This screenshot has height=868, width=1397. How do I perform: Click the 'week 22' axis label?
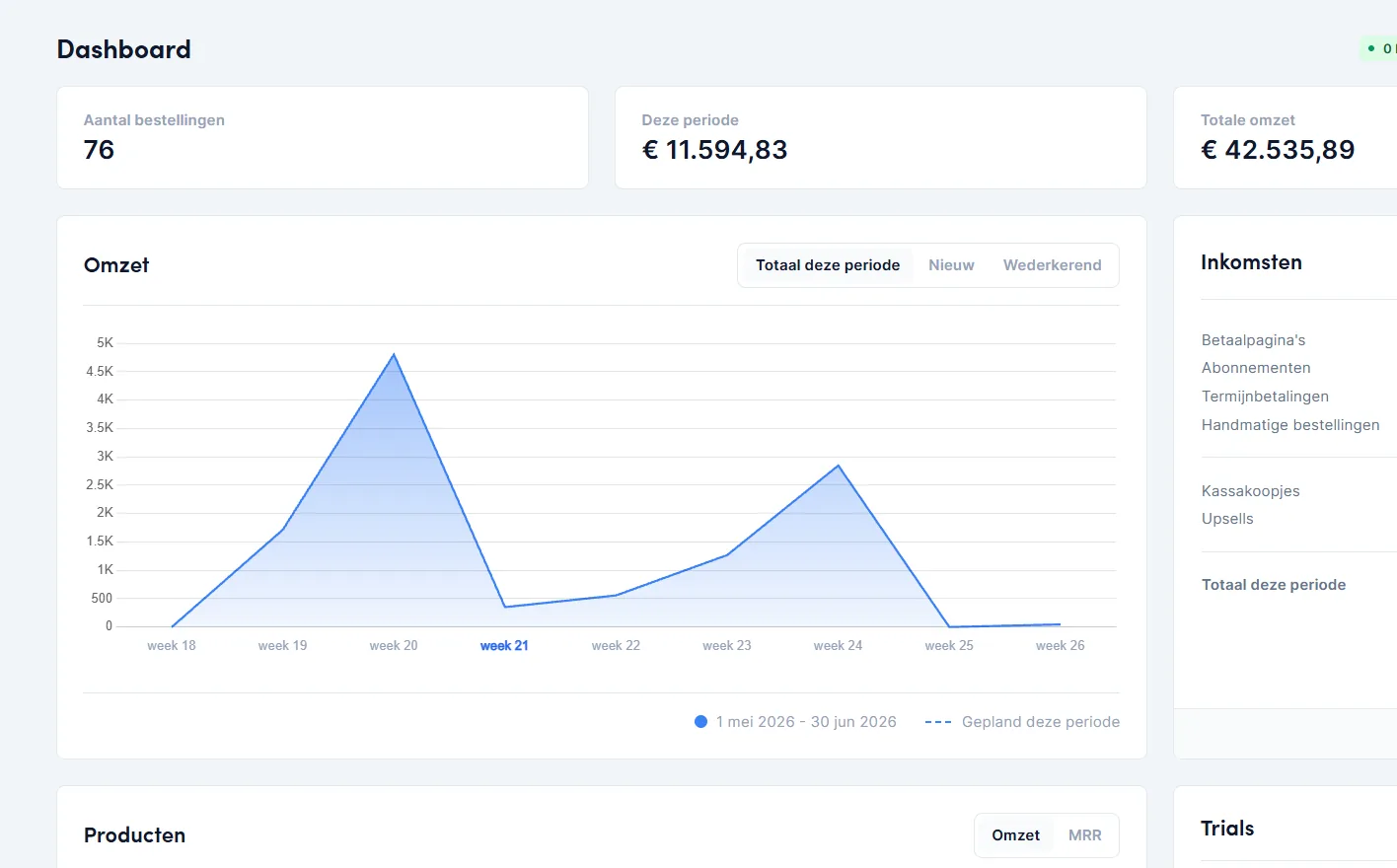(x=616, y=646)
